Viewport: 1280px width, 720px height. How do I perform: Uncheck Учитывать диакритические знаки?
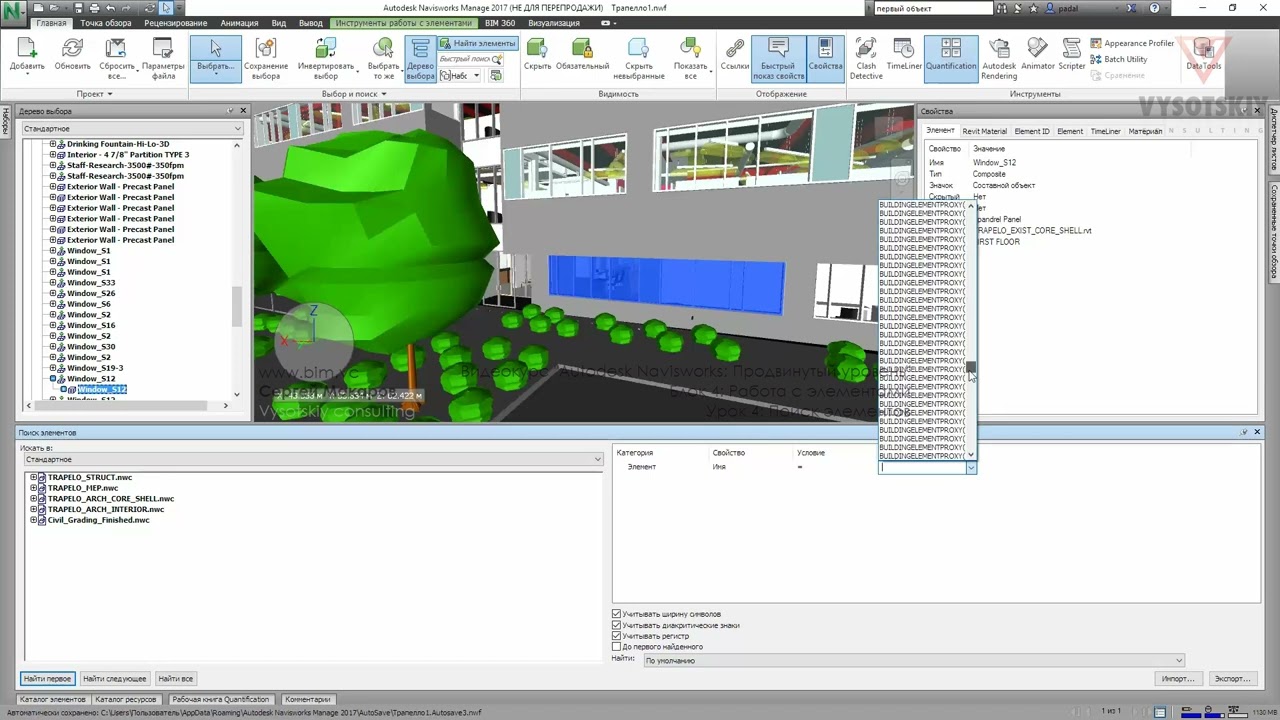click(x=616, y=625)
